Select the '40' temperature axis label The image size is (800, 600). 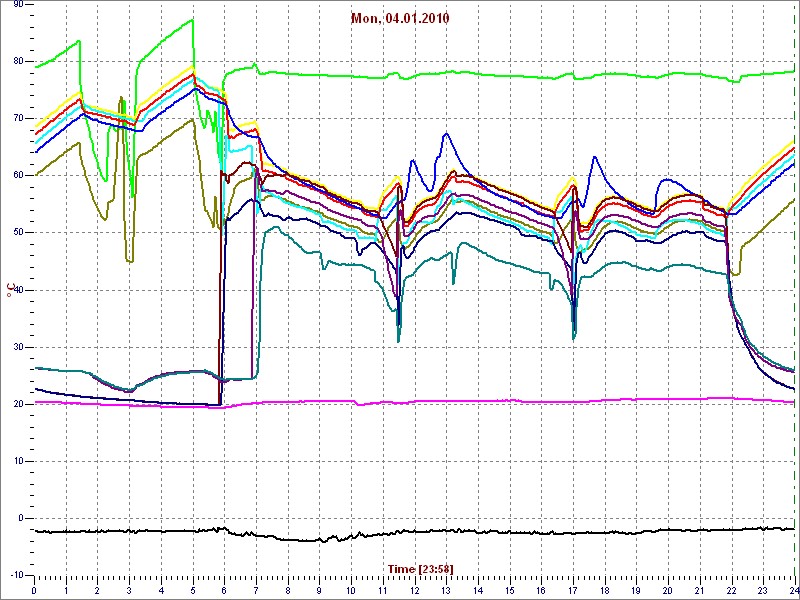[x=16, y=290]
